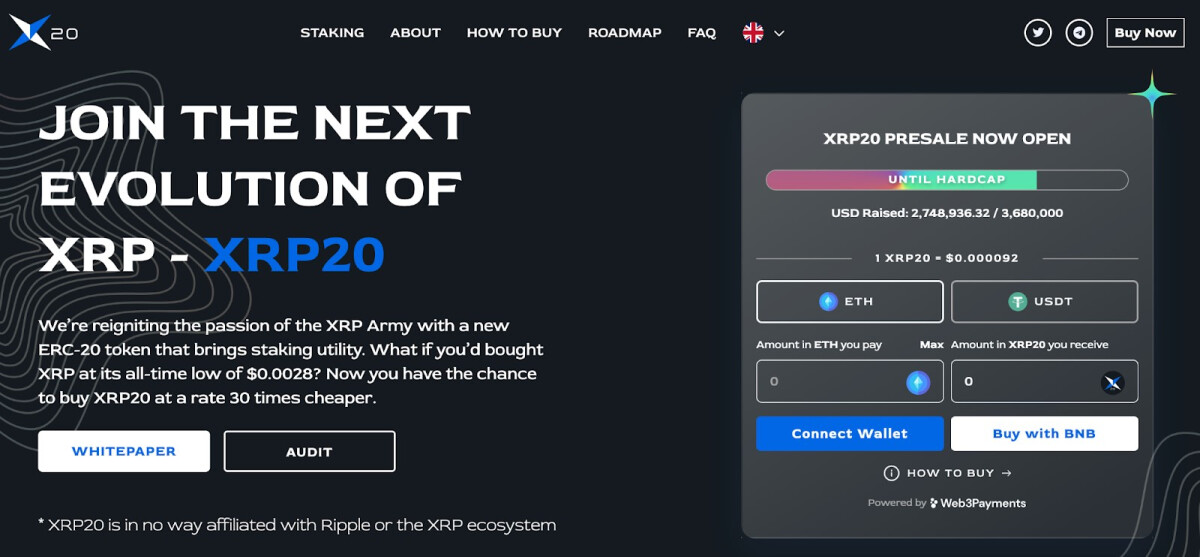Open the HOW TO BUY nav link

pos(514,33)
